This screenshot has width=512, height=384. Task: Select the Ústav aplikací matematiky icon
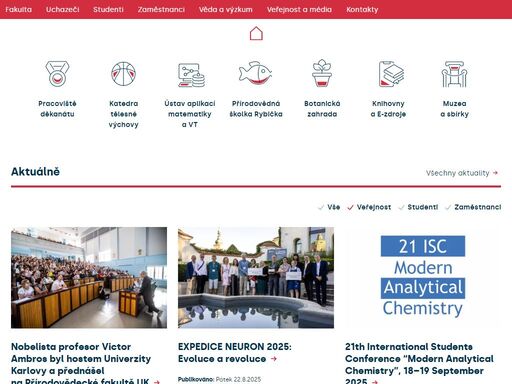click(x=191, y=75)
